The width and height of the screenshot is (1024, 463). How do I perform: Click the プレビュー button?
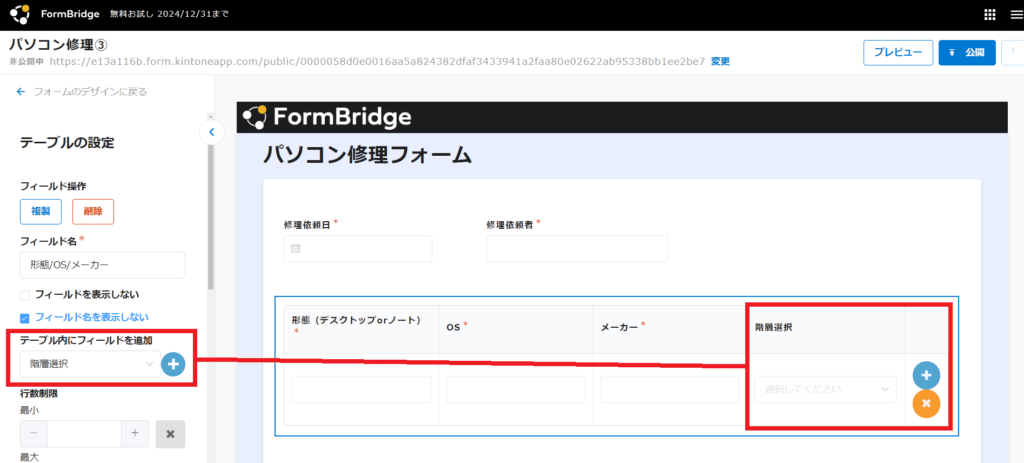[897, 52]
